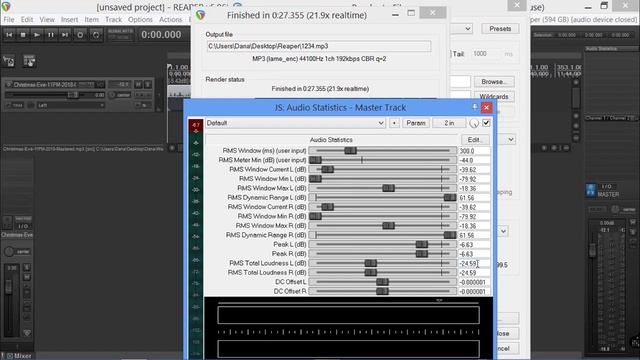
Task: Solo the Christmas Eve track in track panel
Action: [x=148, y=84]
